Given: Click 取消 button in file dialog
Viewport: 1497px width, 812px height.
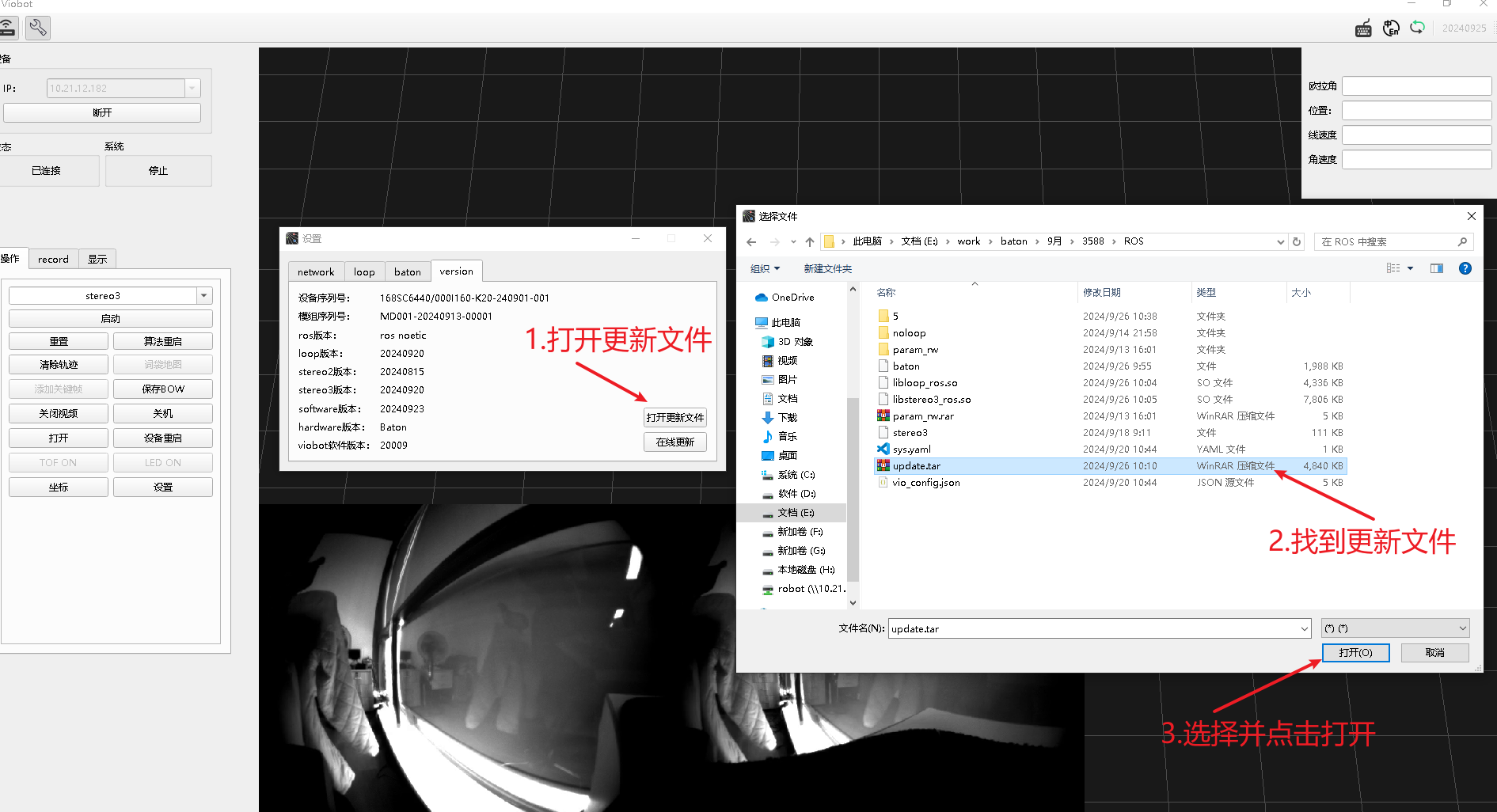Looking at the screenshot, I should [x=1434, y=653].
